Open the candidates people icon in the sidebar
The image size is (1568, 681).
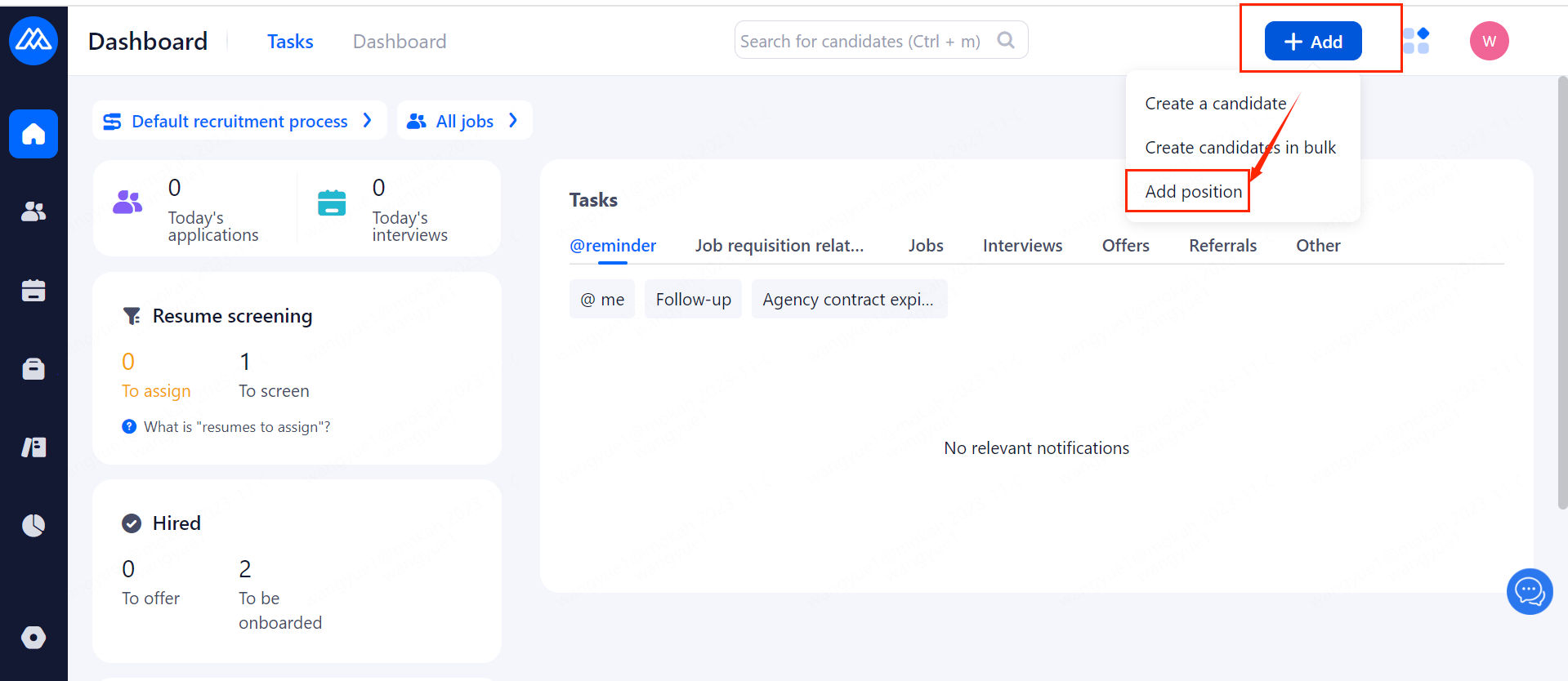(x=34, y=211)
